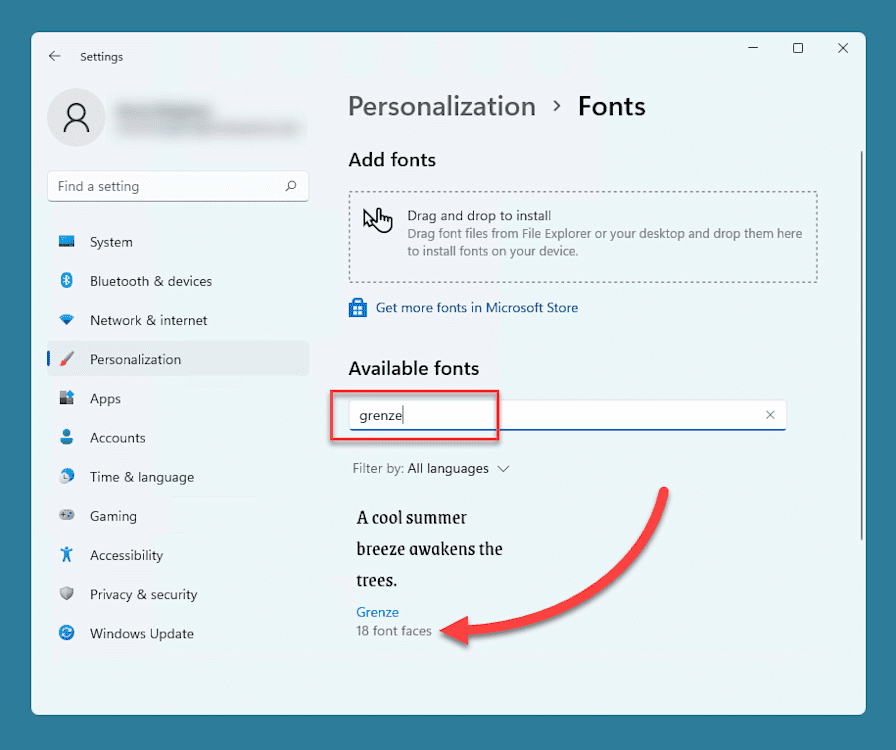896x750 pixels.
Task: Click the search magnifier in Find a setting
Action: click(x=291, y=186)
